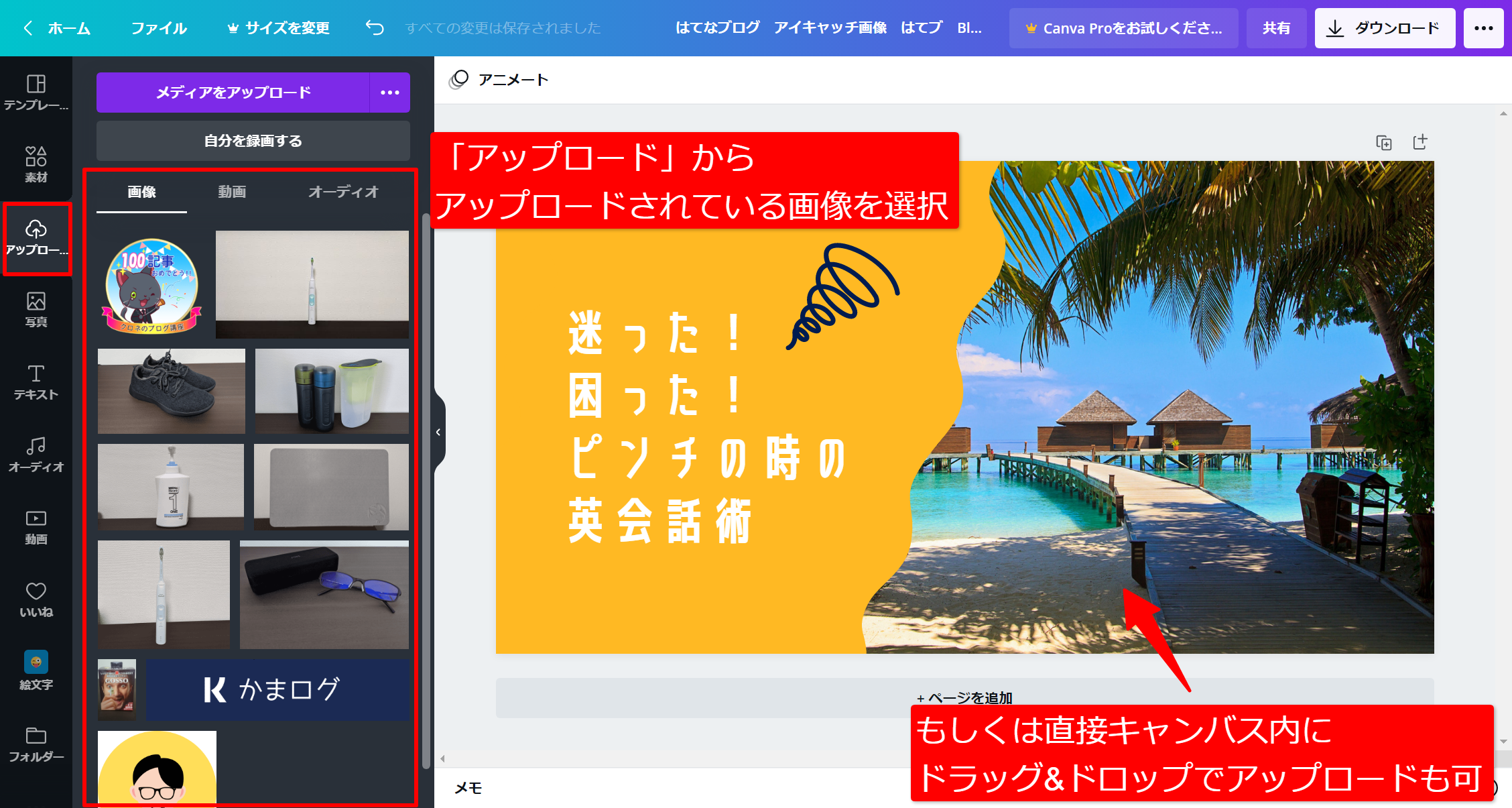Open the テンプレート sidebar panel
This screenshot has height=808, width=1512.
point(36,93)
